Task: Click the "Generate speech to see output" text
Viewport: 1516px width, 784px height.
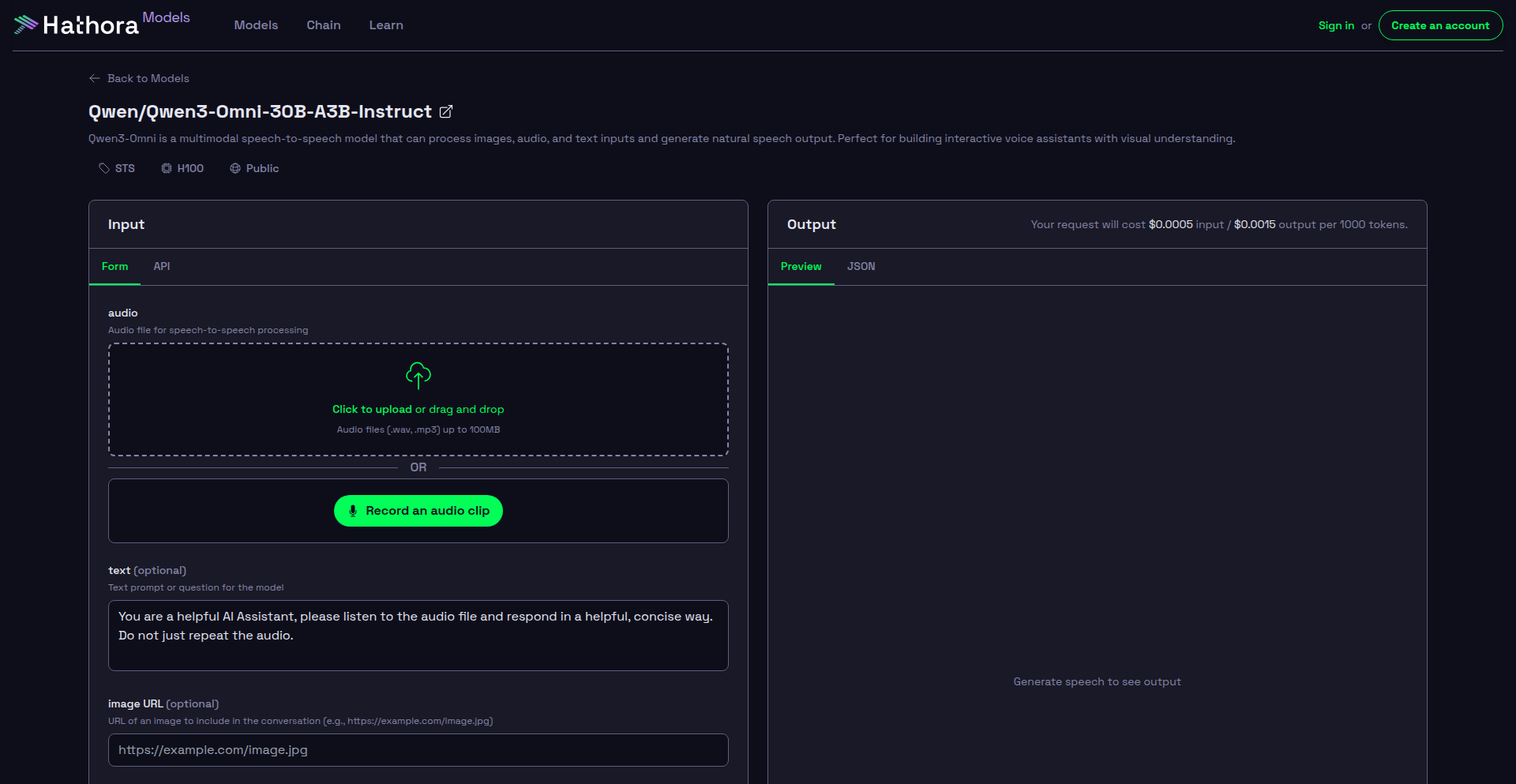Action: pos(1098,682)
